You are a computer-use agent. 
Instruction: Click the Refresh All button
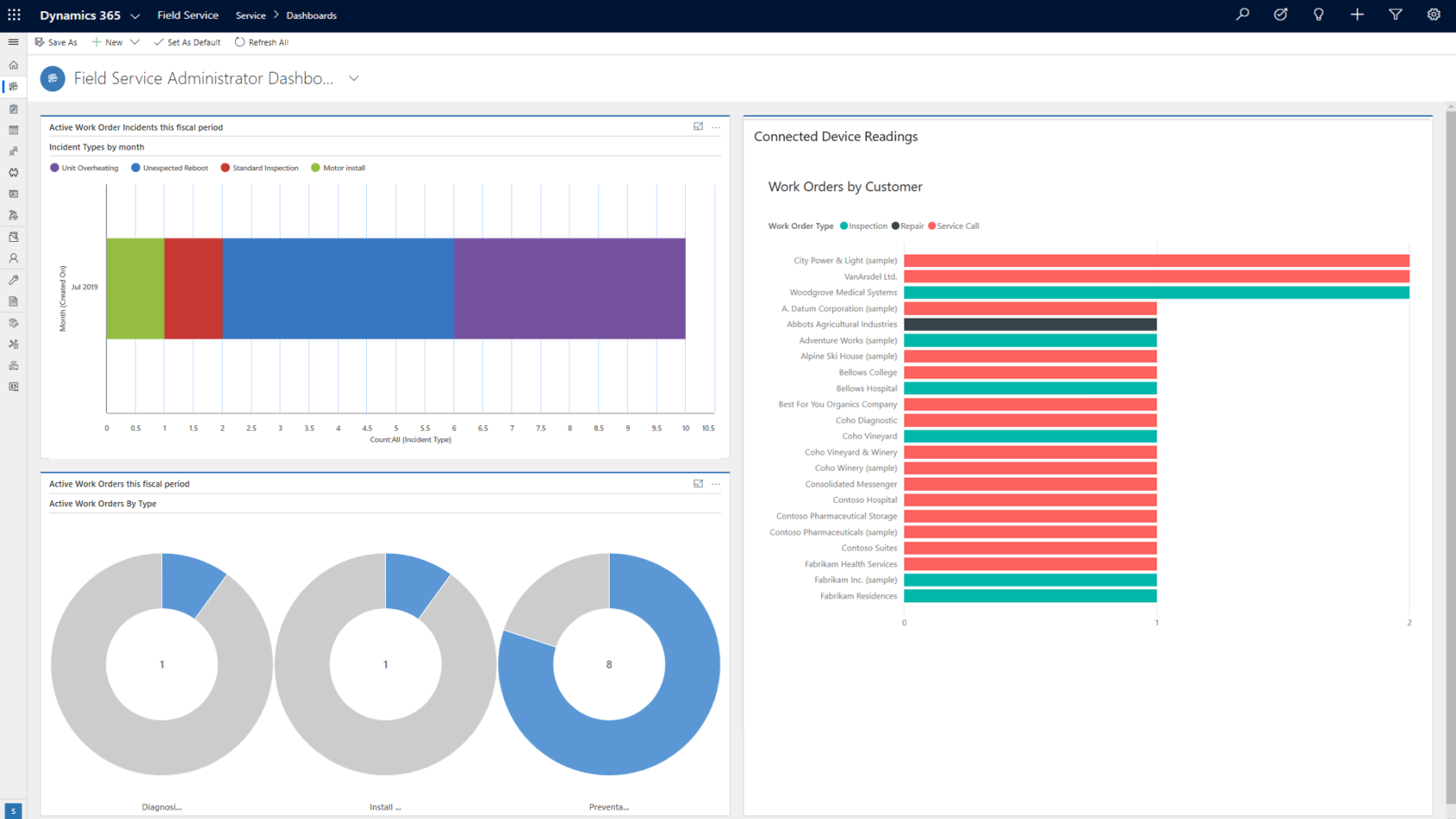[262, 42]
